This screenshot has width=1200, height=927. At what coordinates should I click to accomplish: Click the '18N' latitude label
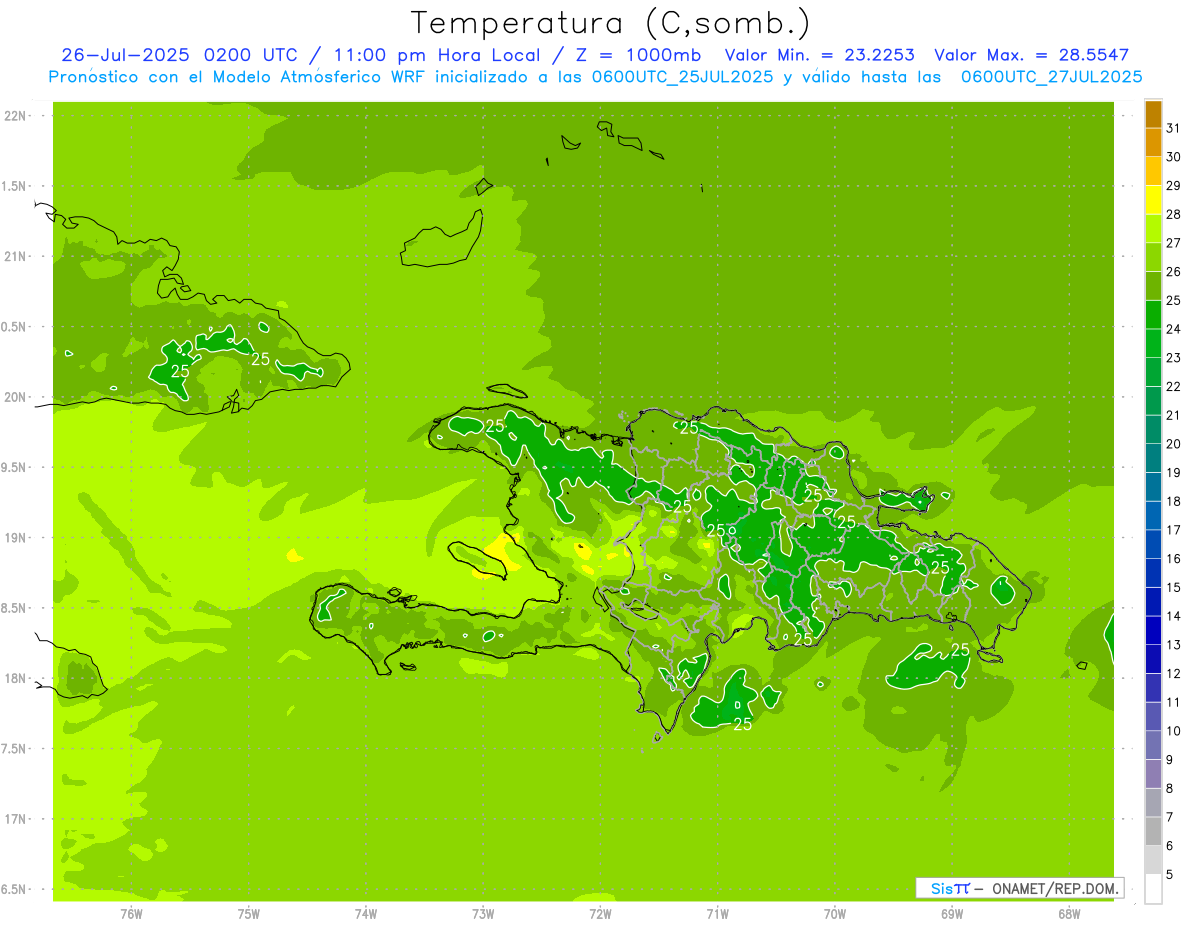(x=15, y=678)
